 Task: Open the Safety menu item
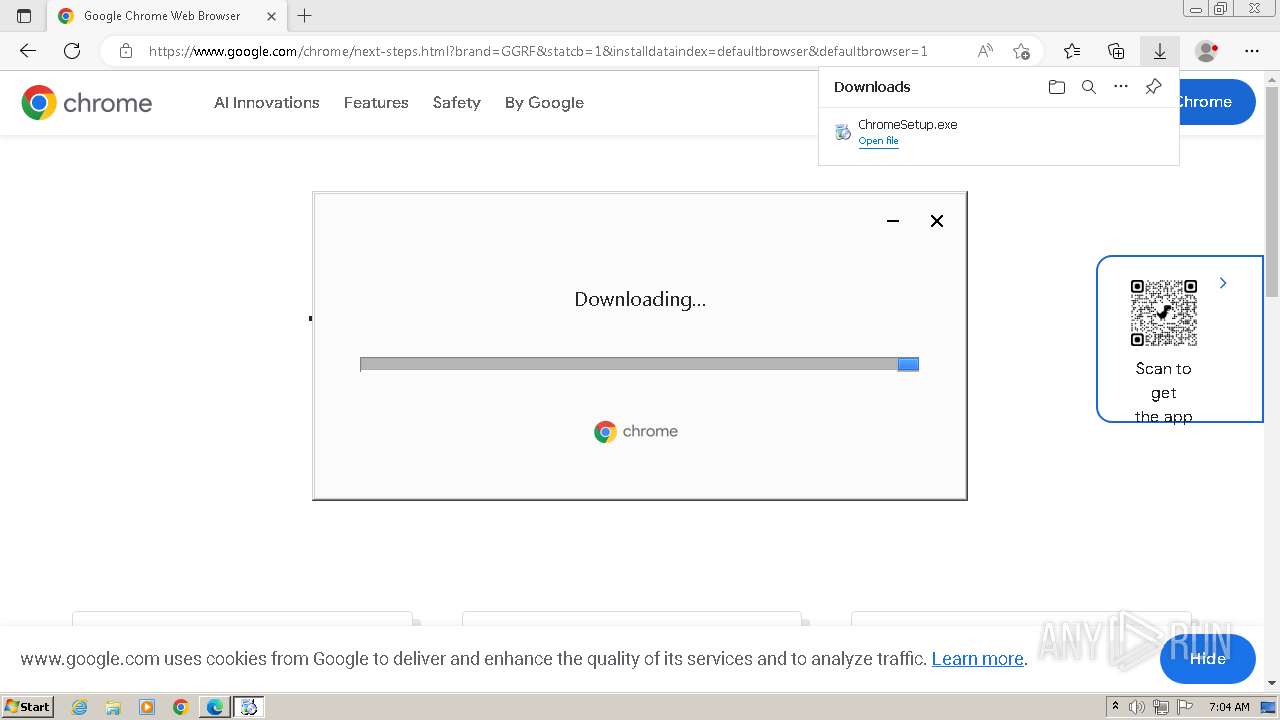457,102
